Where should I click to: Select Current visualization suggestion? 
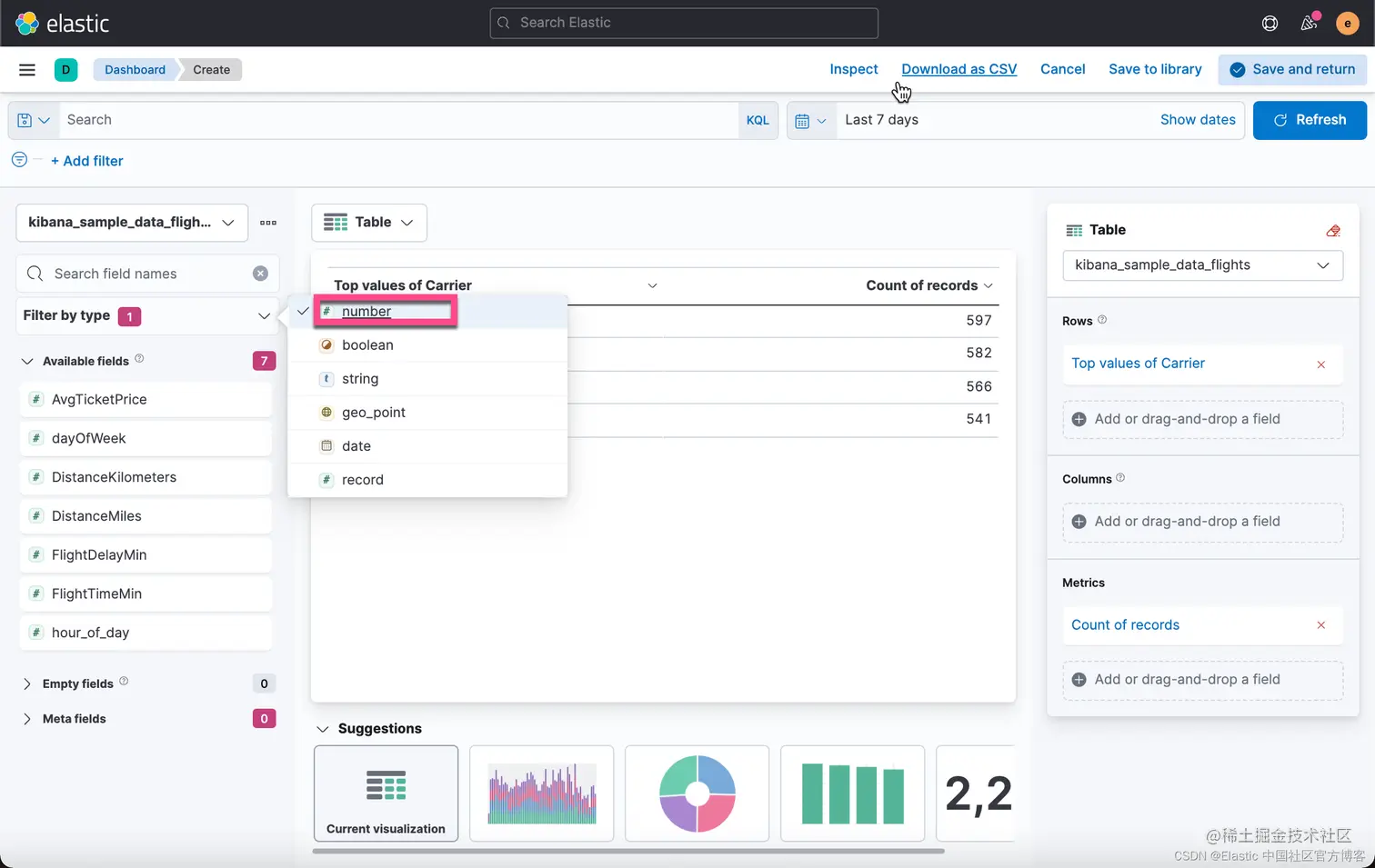pyautogui.click(x=386, y=793)
